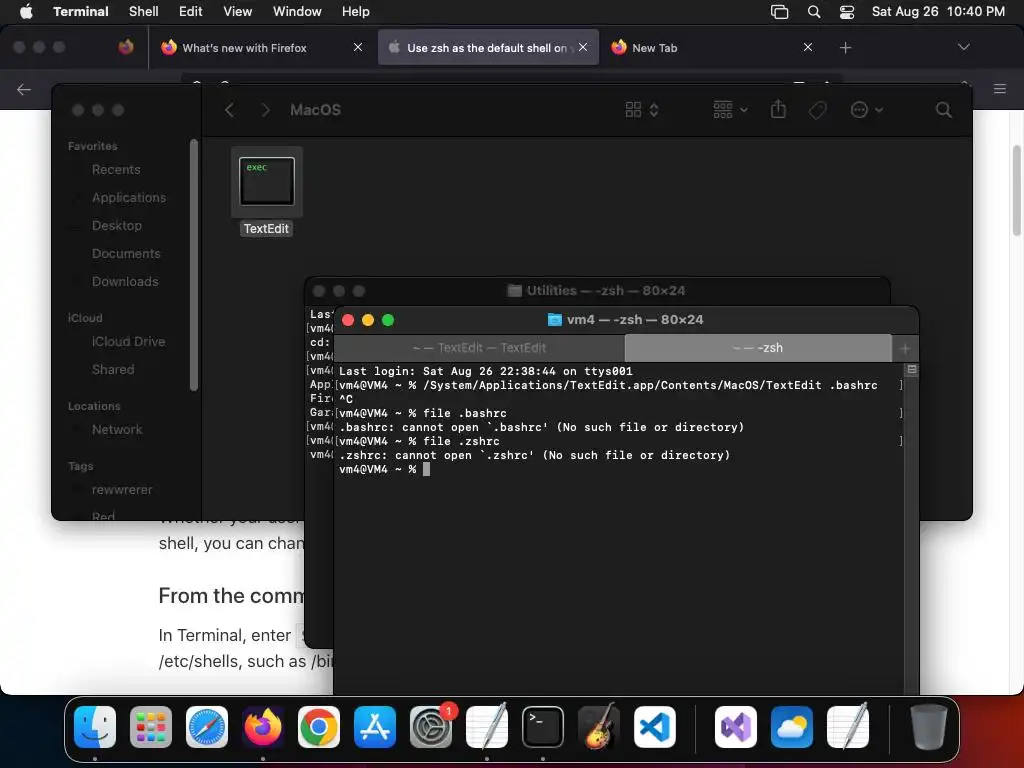Switch to the -zsh terminal tab
1024x768 pixels.
tap(758, 347)
